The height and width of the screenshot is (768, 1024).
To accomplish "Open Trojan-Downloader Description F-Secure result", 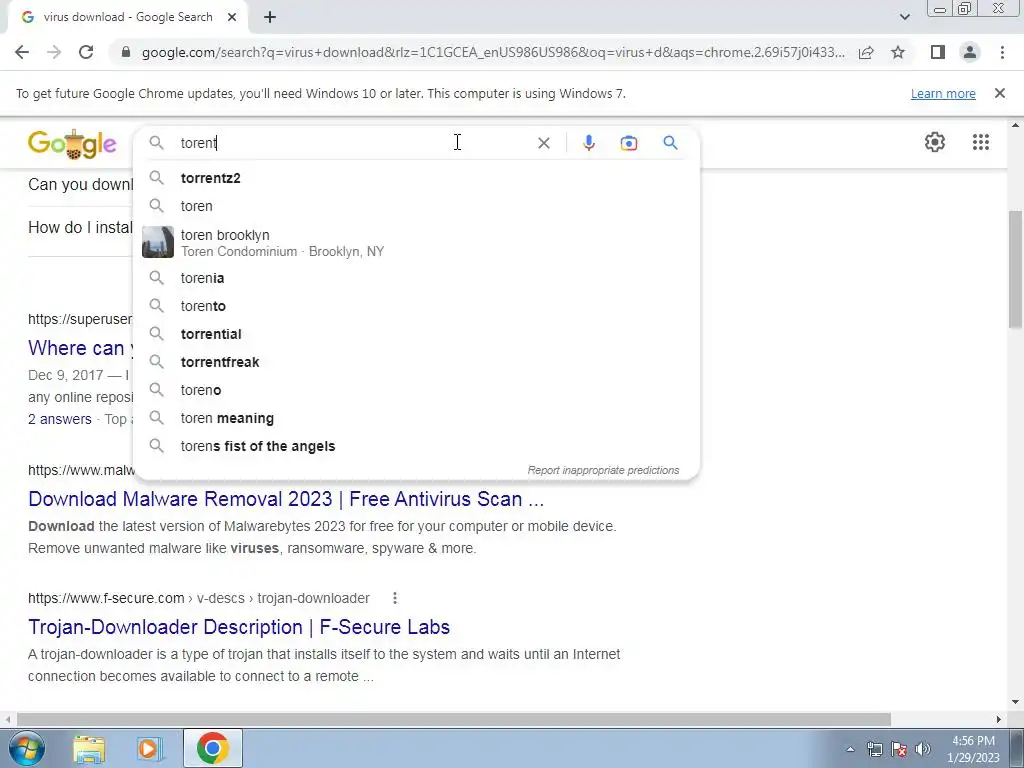I will point(239,627).
